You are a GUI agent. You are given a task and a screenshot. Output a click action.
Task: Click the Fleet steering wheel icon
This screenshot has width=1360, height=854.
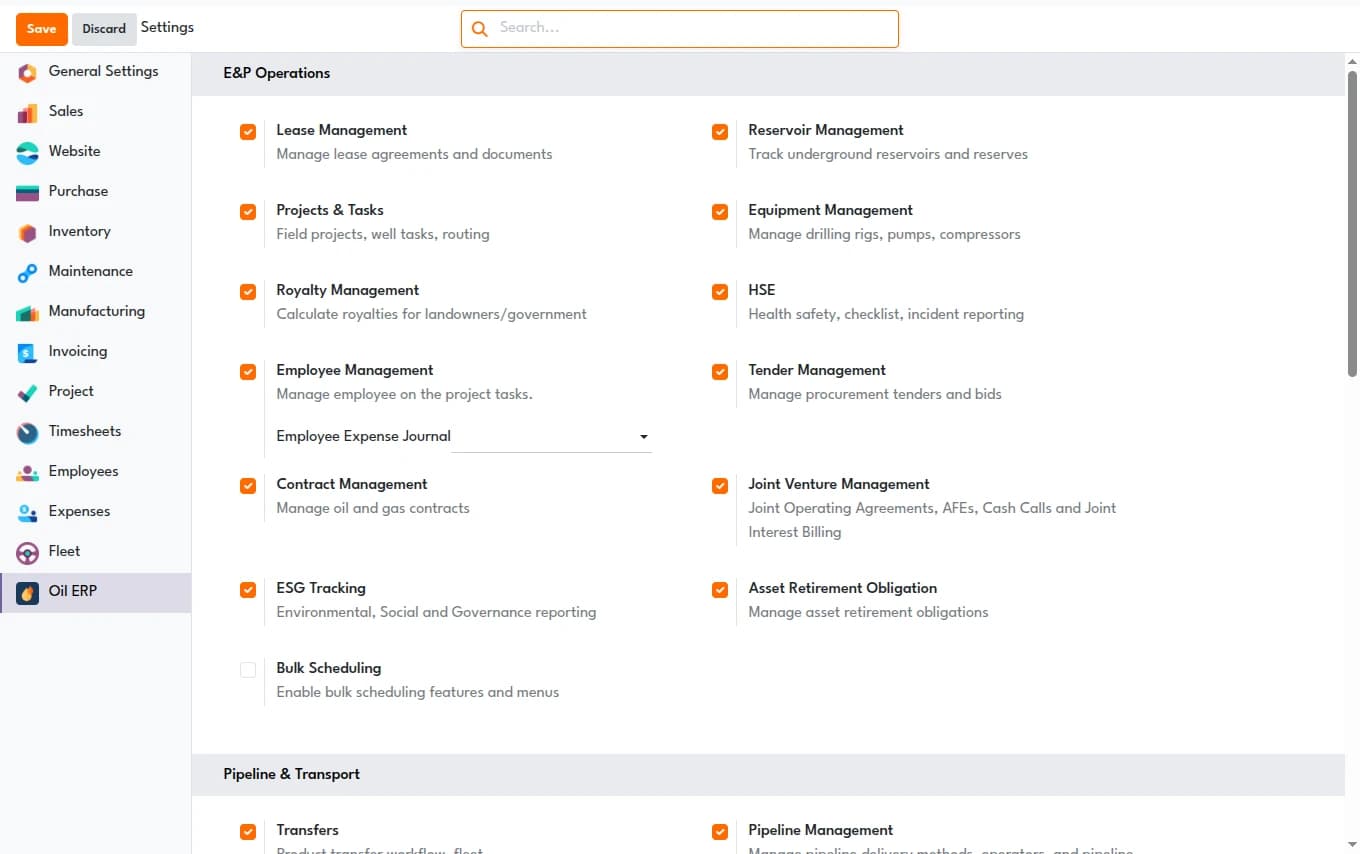point(28,552)
